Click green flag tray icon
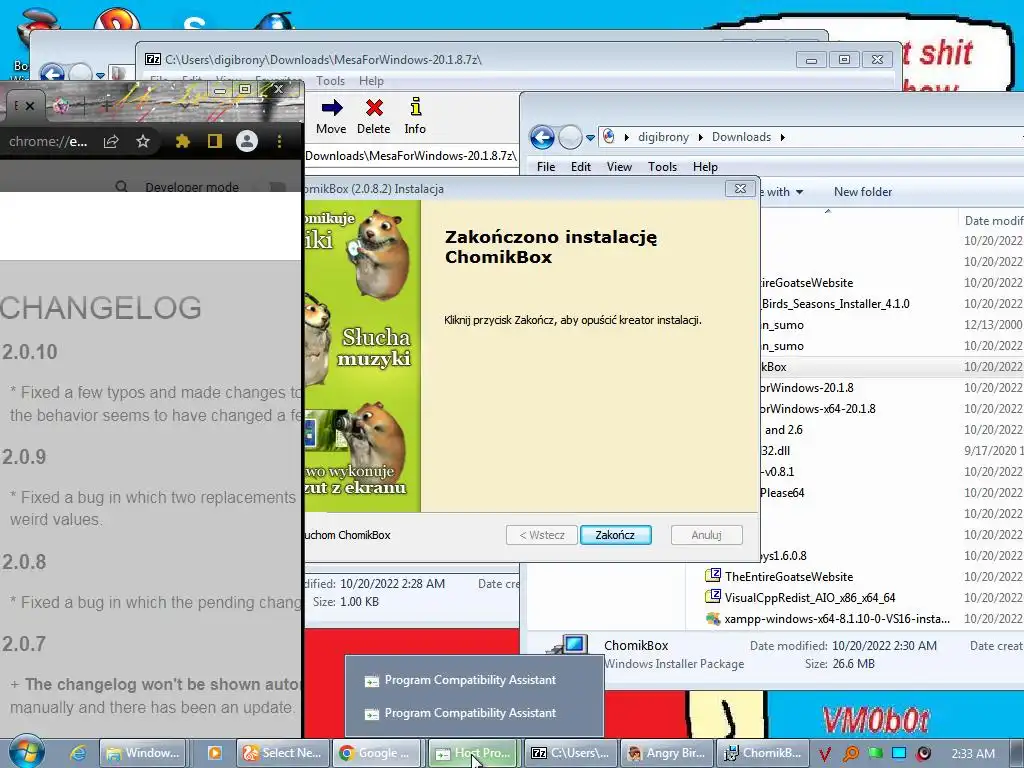 (x=875, y=754)
